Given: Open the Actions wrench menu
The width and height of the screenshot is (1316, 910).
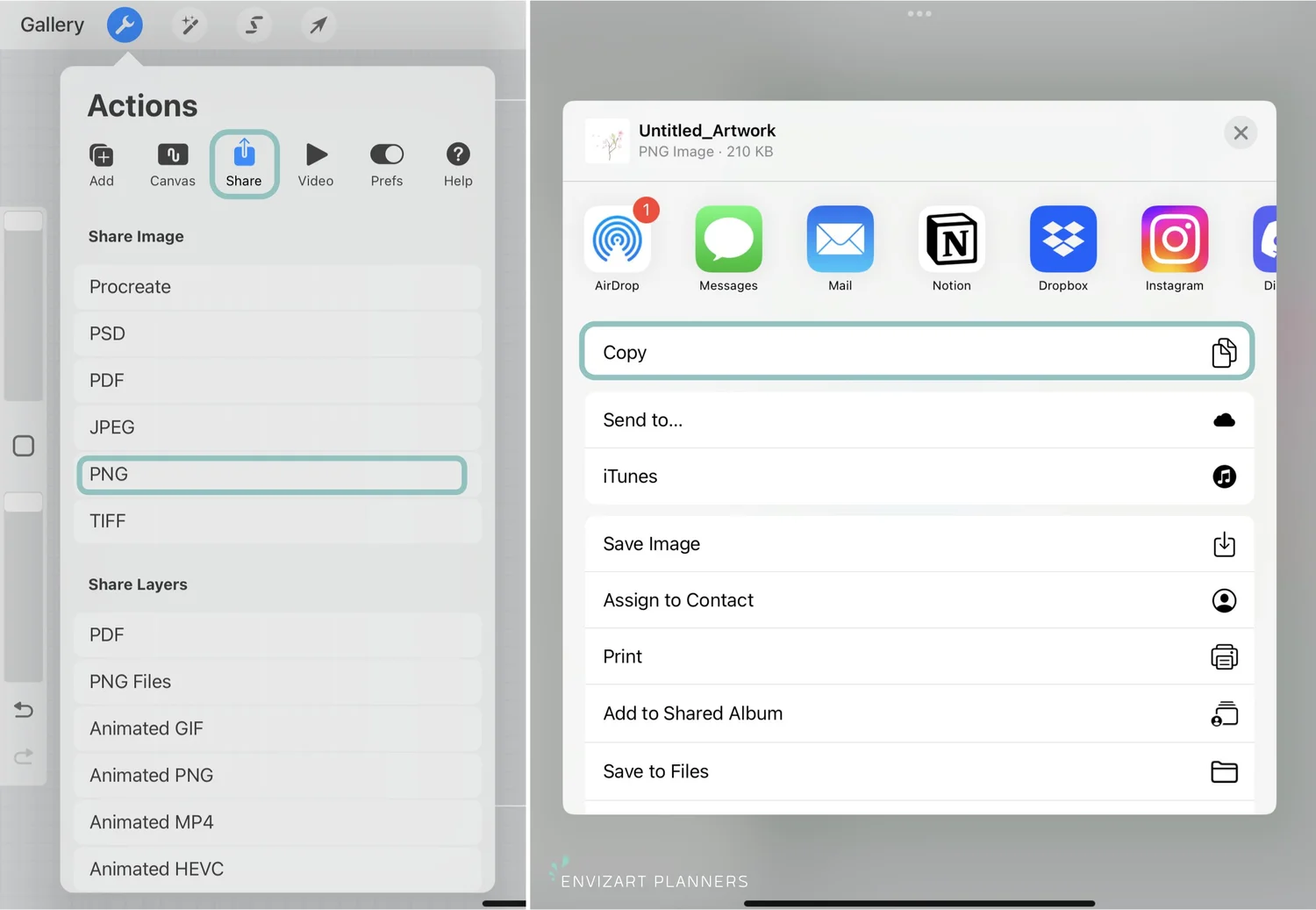Looking at the screenshot, I should tap(125, 25).
